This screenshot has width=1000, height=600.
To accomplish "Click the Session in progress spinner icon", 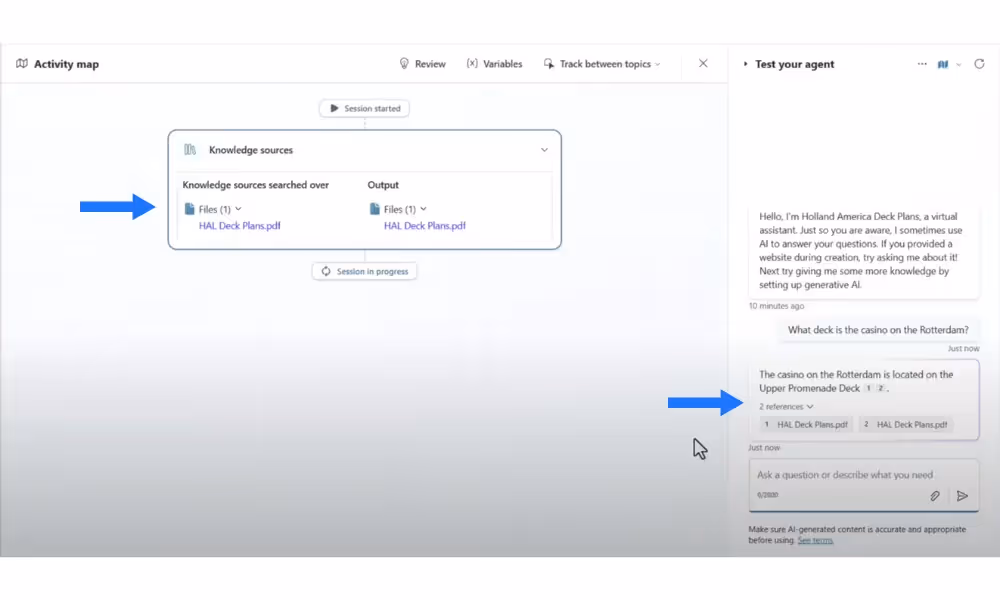I will pos(326,271).
